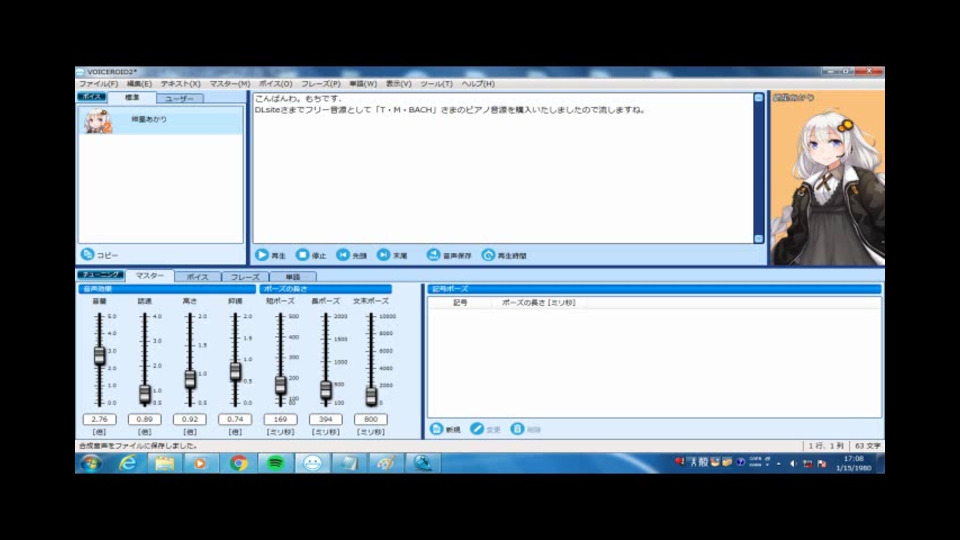
Task: Open the ボイス(O) menu
Action: click(275, 84)
